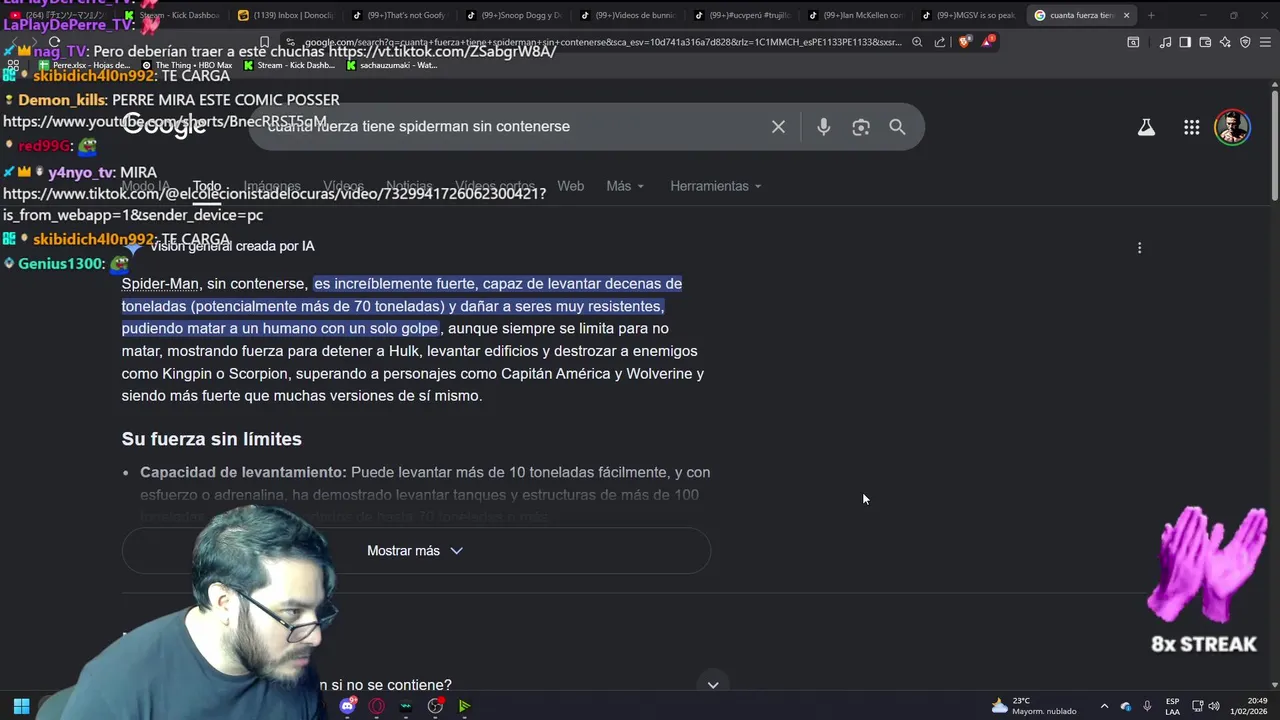Screen dimensions: 1280x720
Task: Open the Brave Wallet icon
Action: [x=1205, y=42]
